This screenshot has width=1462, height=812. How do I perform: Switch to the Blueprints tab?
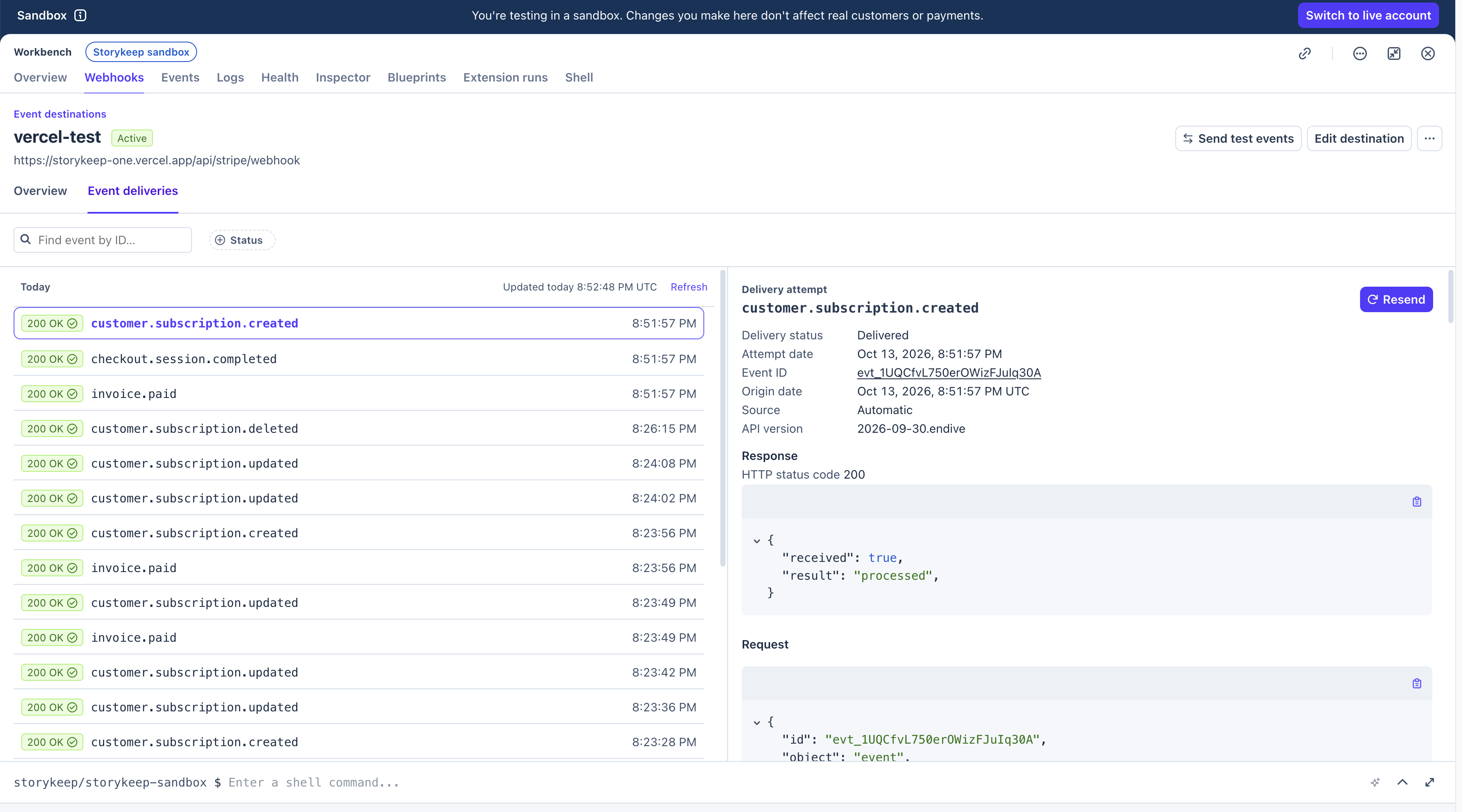(417, 77)
